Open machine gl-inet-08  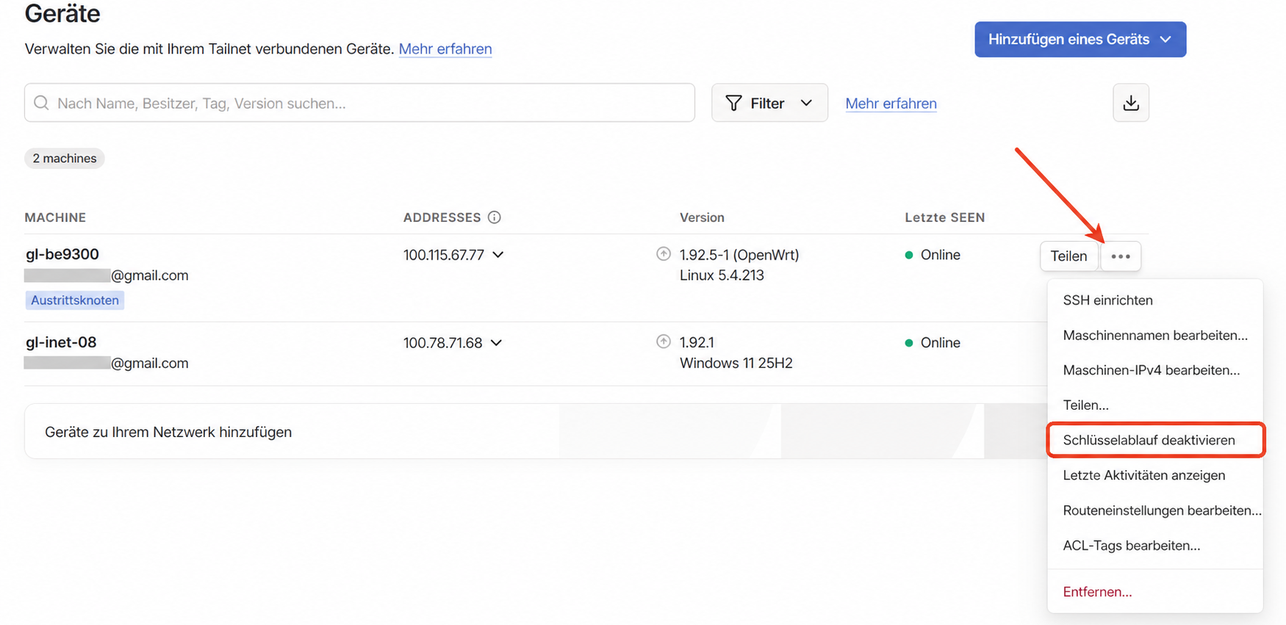tap(61, 342)
